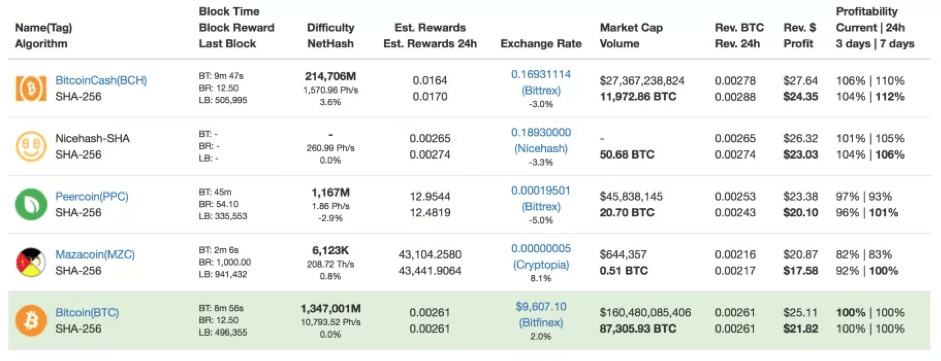Click the Peercoin green leaf icon
Screen dimensions: 941x361
pos(31,204)
